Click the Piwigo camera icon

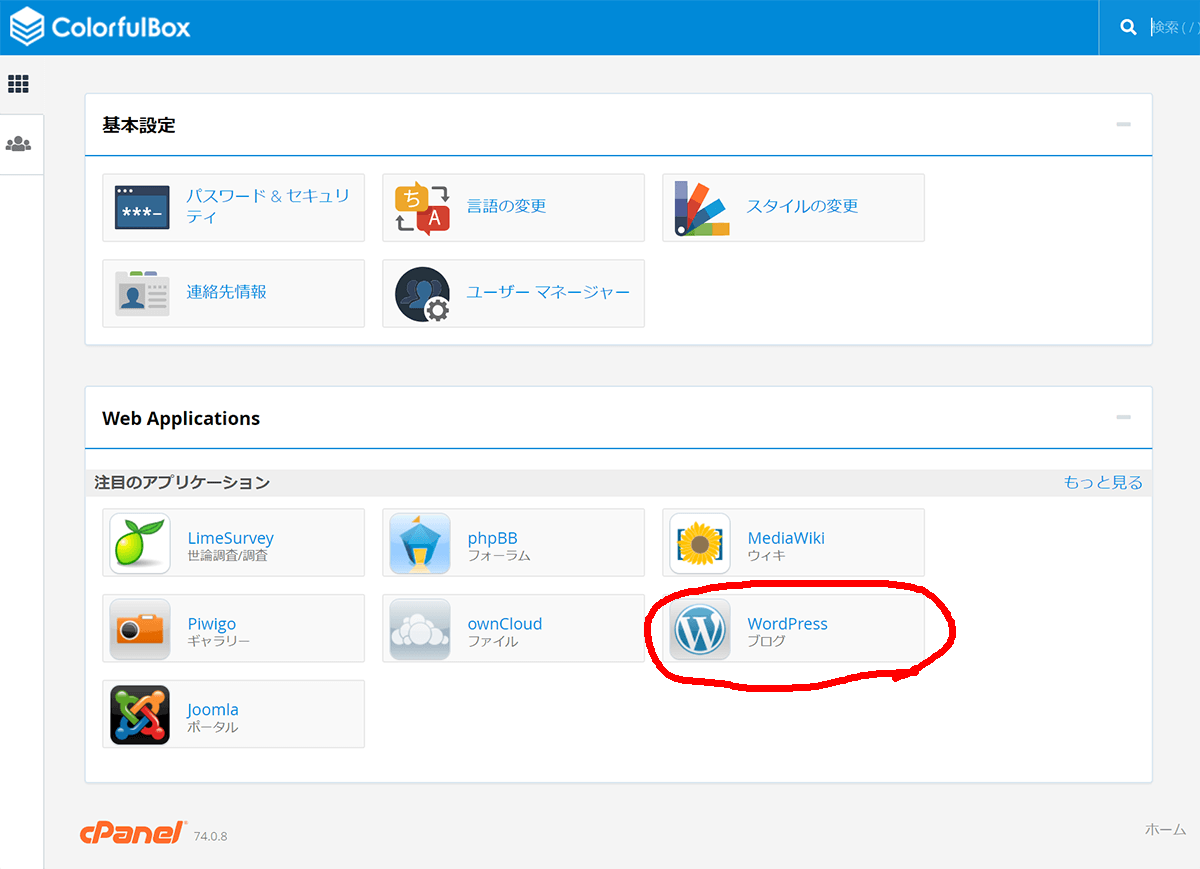click(x=140, y=628)
